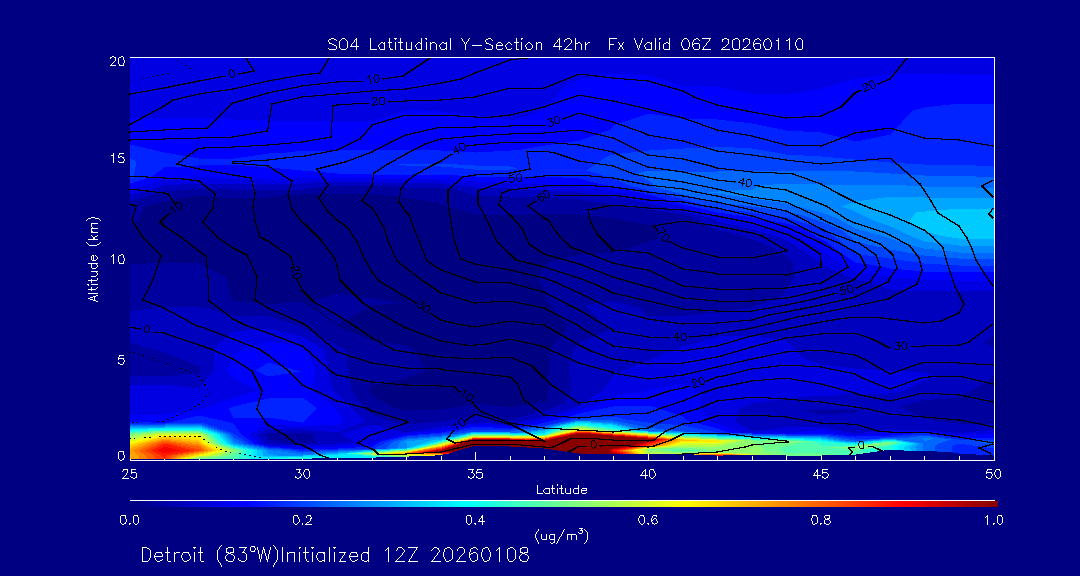
Task: Click the altitude tick label 15
Action: tap(115, 159)
